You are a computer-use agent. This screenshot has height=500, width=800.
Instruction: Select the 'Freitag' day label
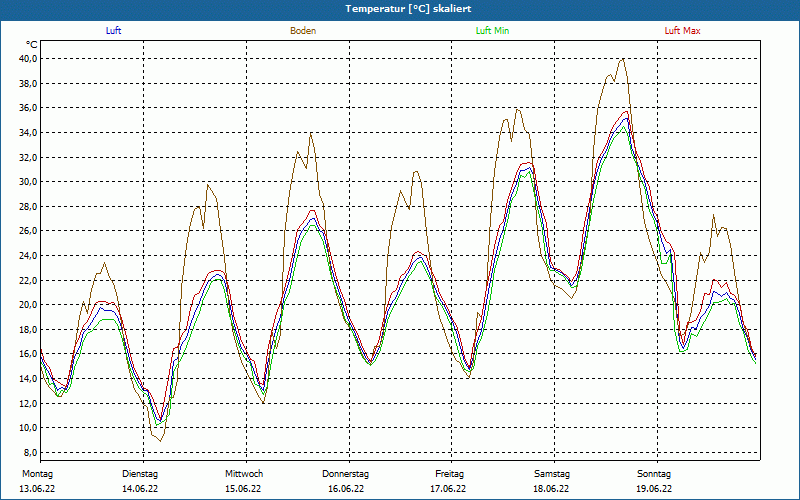tap(449, 473)
